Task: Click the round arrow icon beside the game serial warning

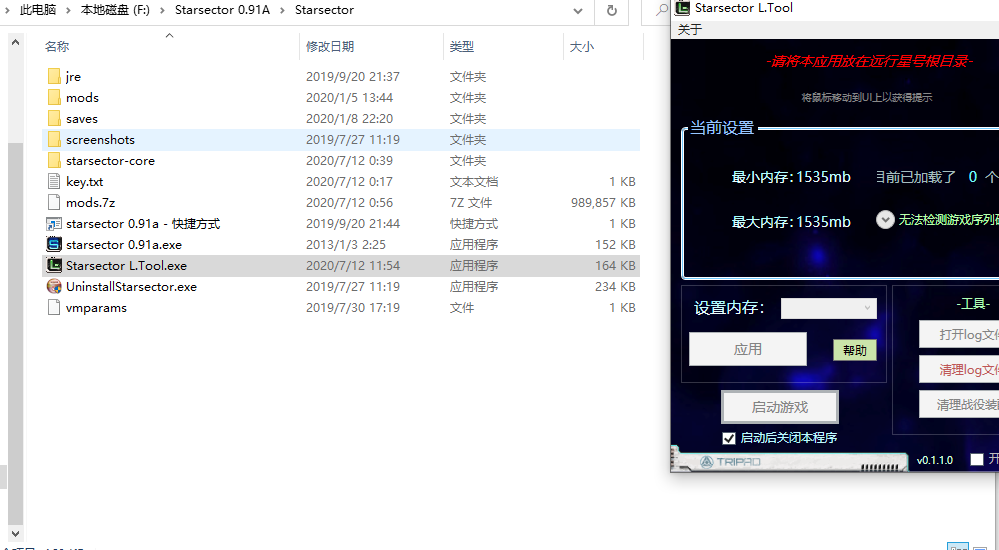Action: [885, 220]
